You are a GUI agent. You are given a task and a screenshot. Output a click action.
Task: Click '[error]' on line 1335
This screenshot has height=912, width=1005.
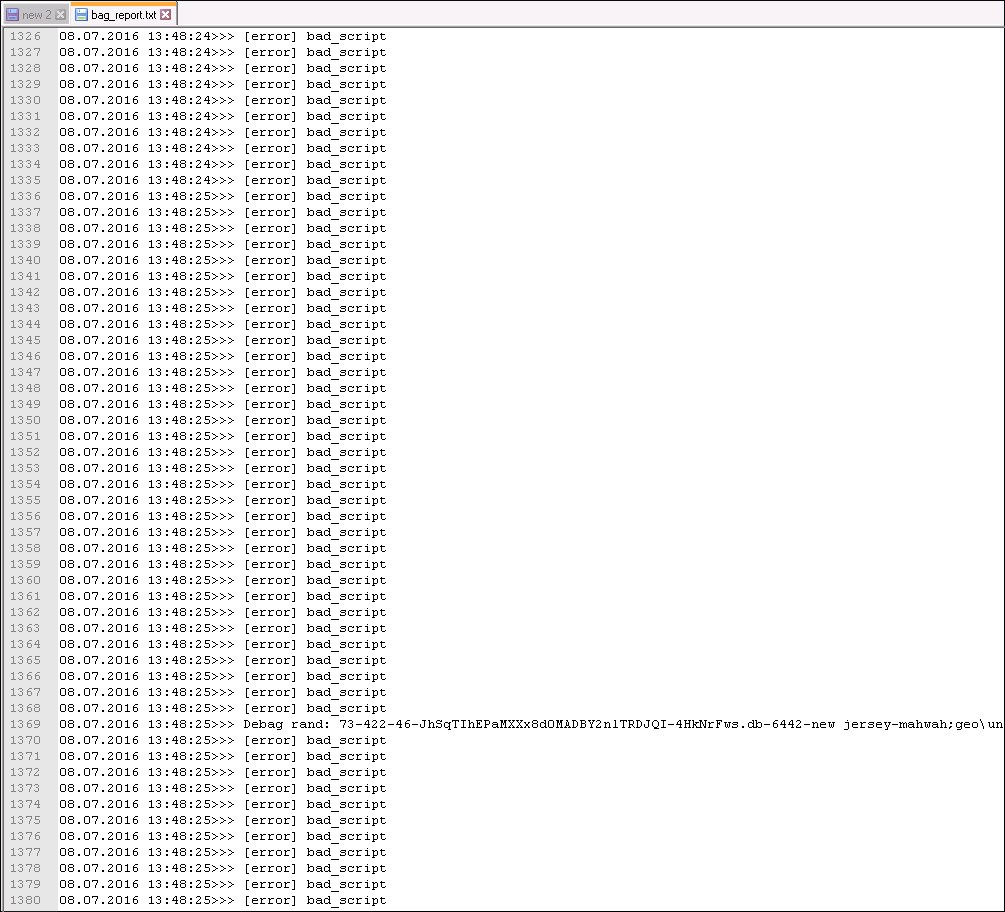point(270,181)
